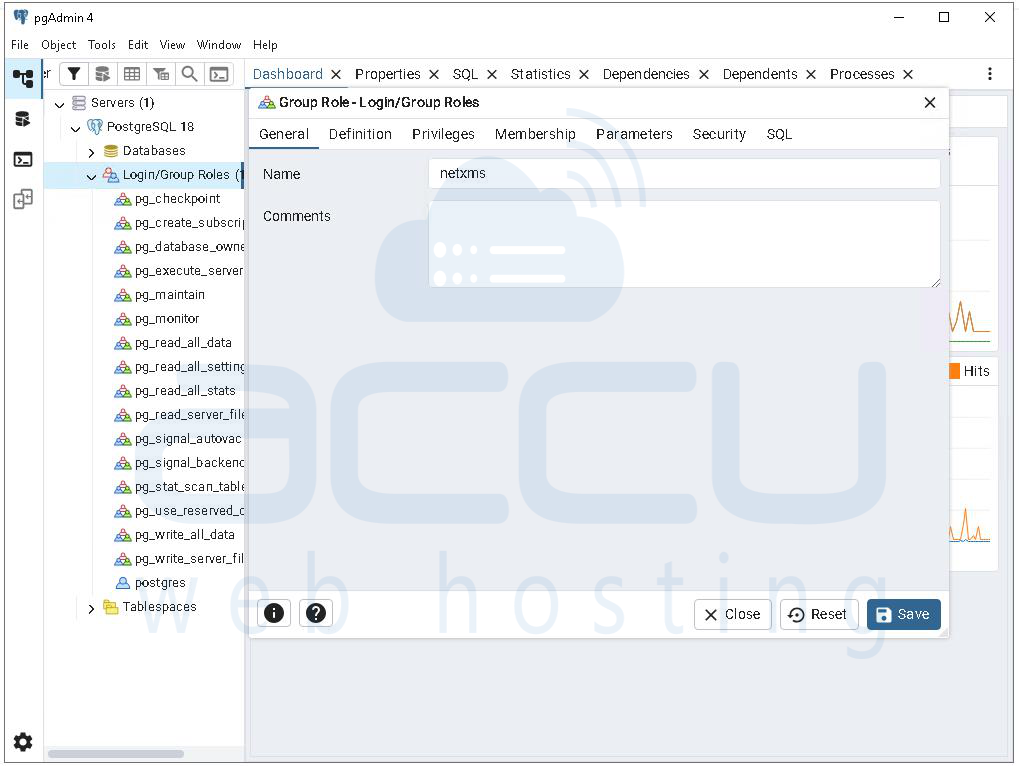
Task: Click the Close button in dialog
Action: pos(732,614)
